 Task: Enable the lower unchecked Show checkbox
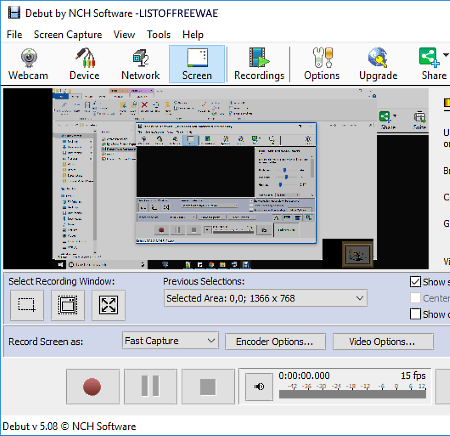point(415,314)
